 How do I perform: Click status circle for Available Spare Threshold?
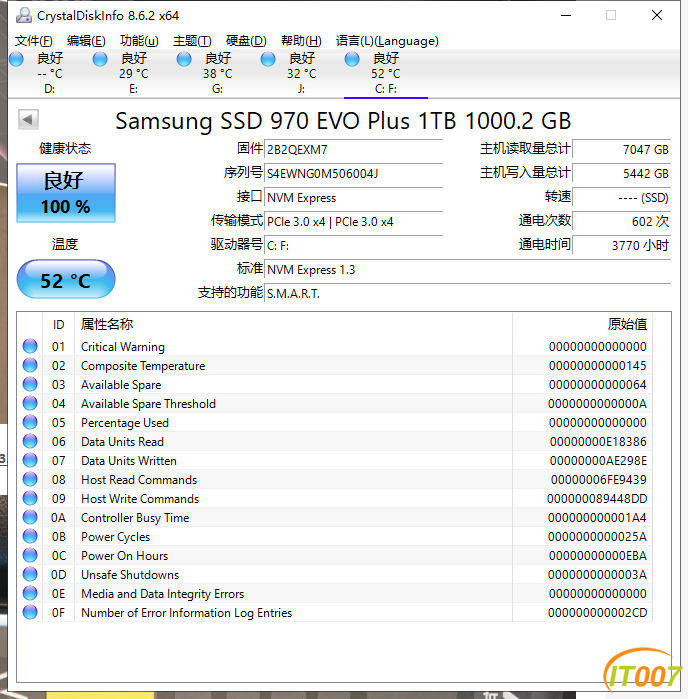[x=30, y=403]
